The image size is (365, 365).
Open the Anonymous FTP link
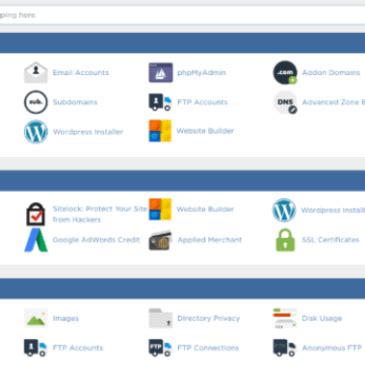[x=332, y=348]
